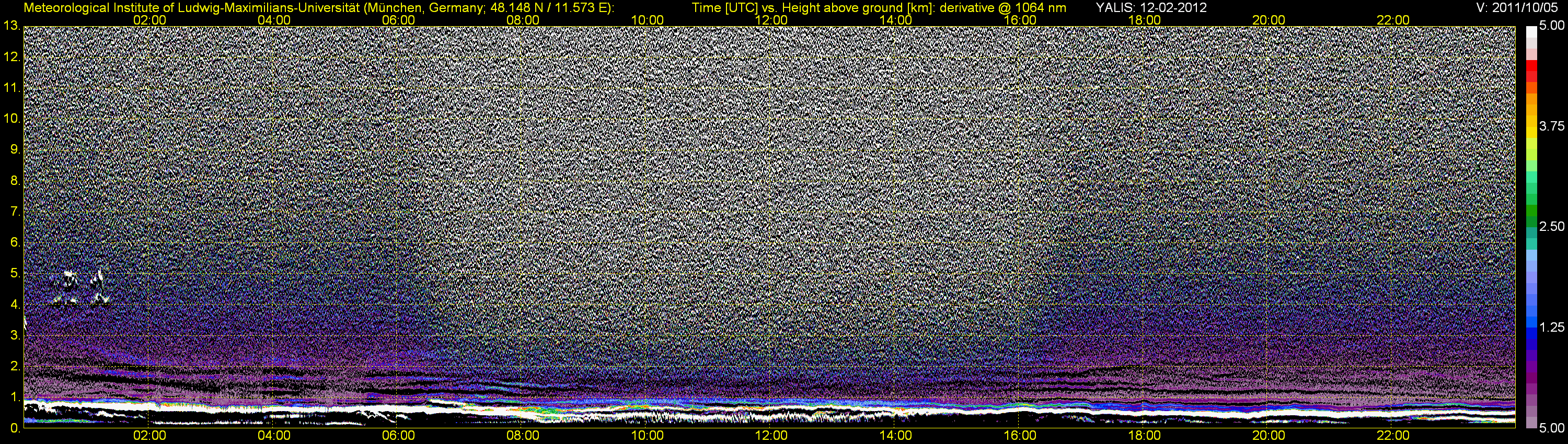This screenshot has width=1568, height=444.
Task: Click the 04:00 label on top axis
Action: tap(274, 20)
